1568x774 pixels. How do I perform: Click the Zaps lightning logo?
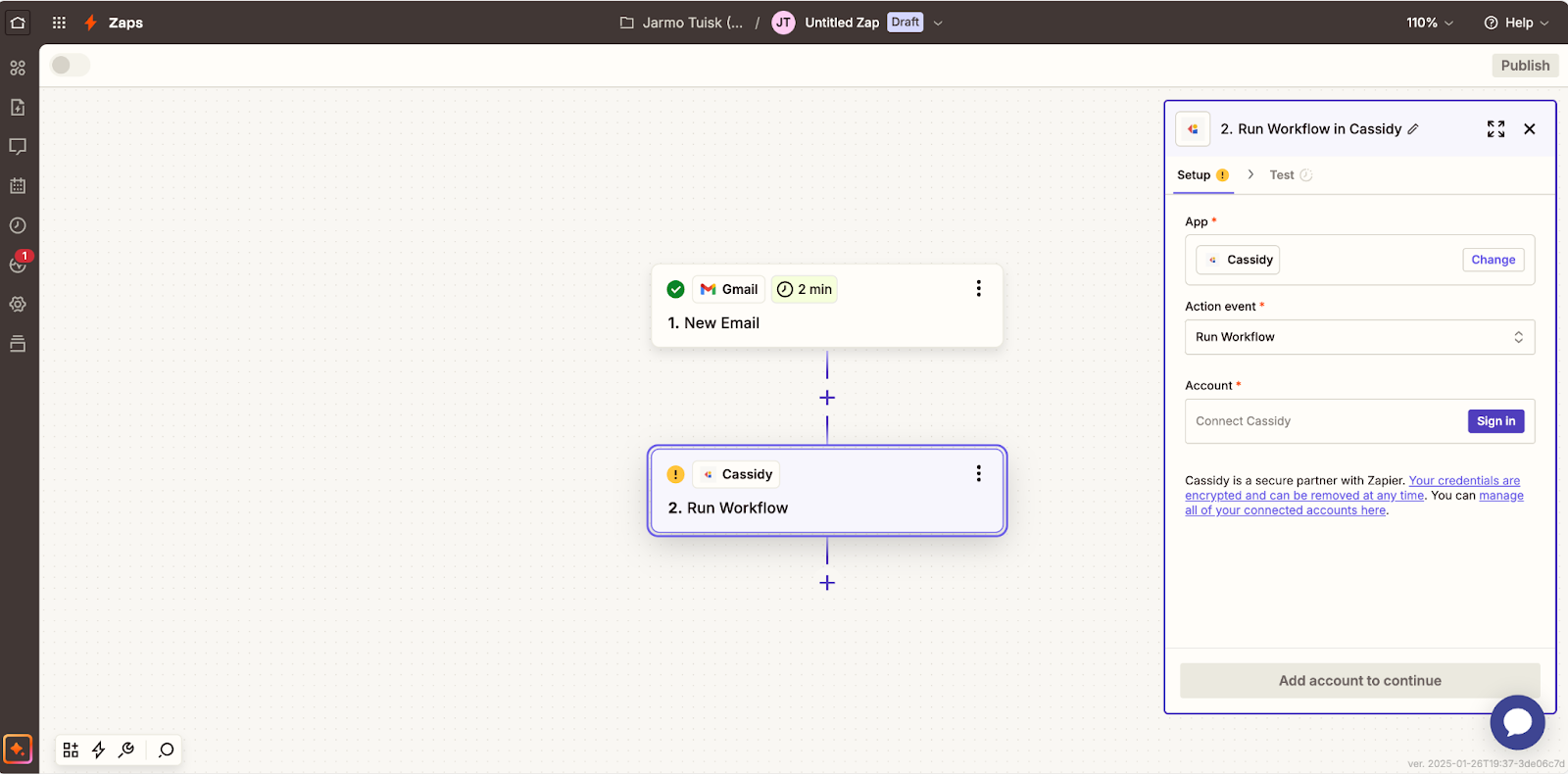pos(90,23)
